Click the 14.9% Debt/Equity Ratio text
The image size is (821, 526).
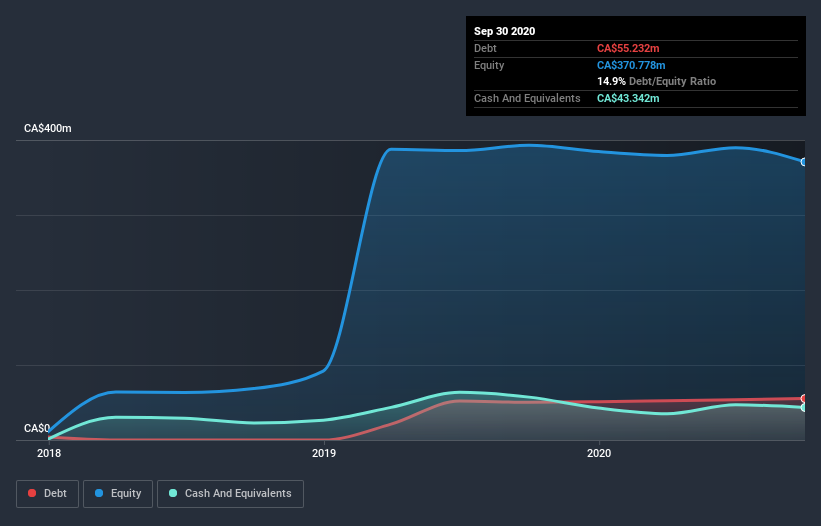(656, 81)
